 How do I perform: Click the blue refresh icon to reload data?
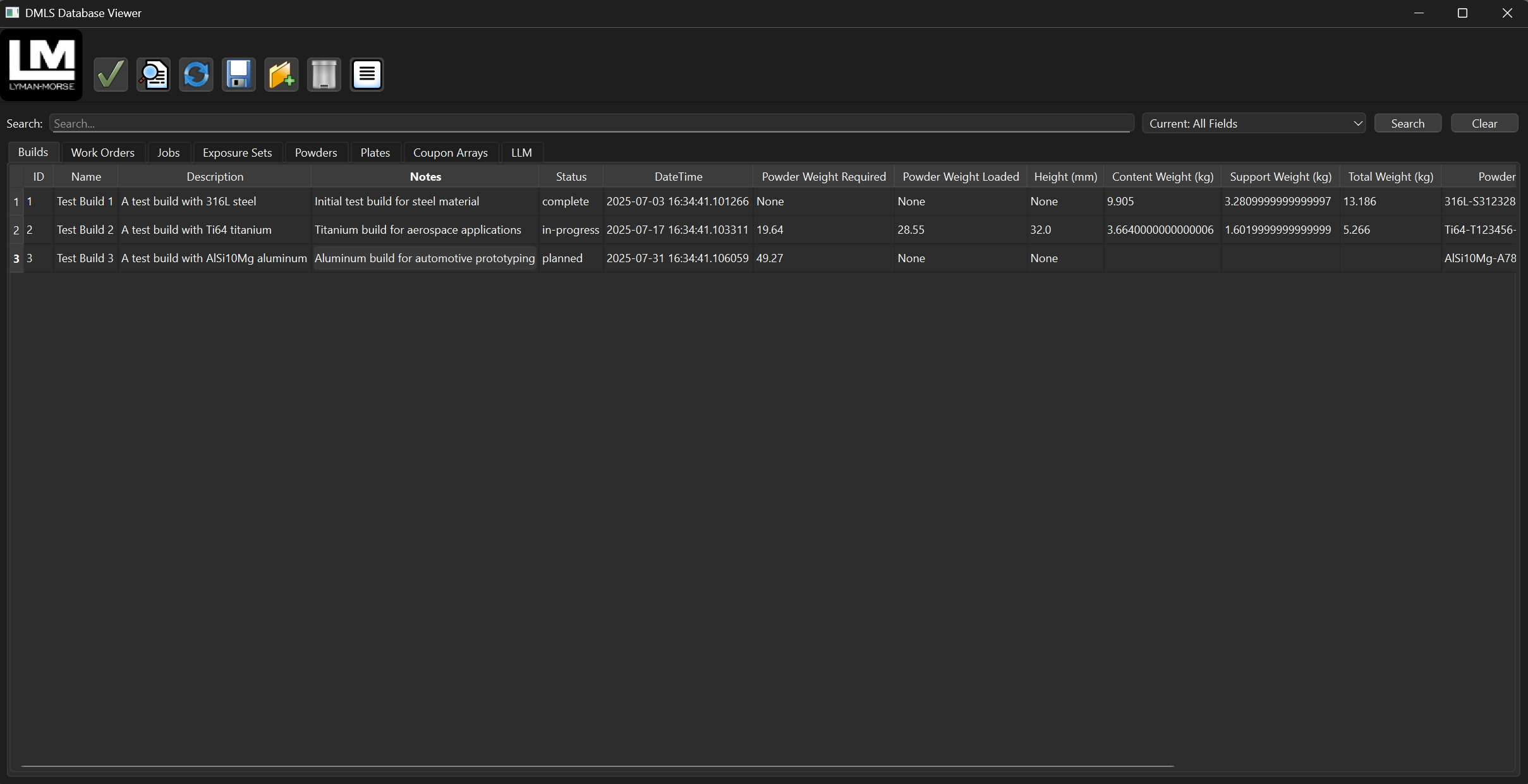click(196, 75)
